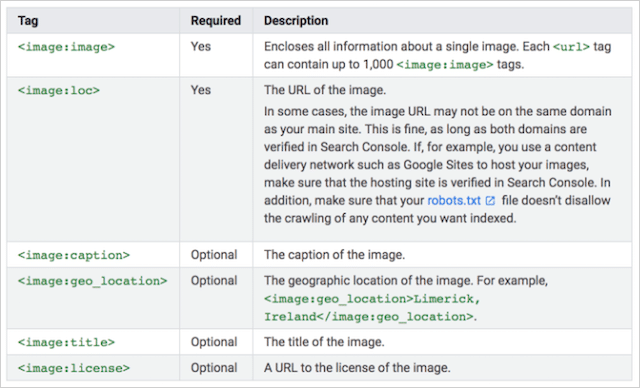640x388 pixels.
Task: Click the Description column header
Action: [296, 21]
